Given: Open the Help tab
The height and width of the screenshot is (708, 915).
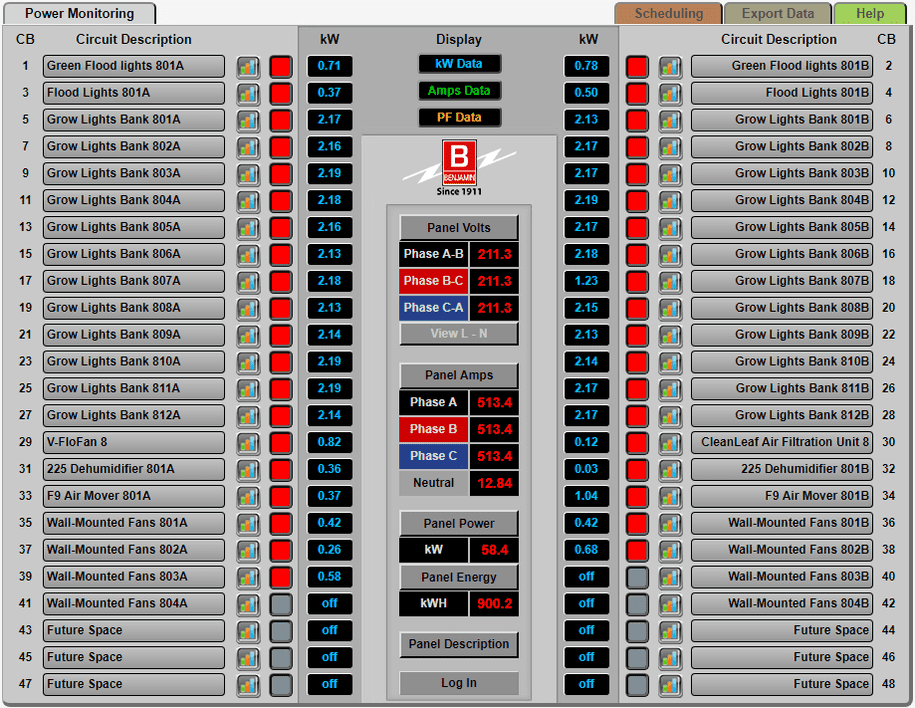Looking at the screenshot, I should click(x=869, y=14).
